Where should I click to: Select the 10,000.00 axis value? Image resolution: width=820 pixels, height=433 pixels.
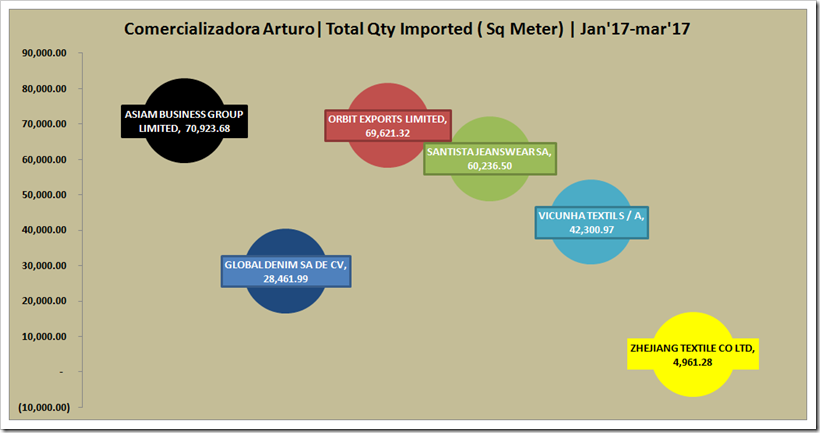44,336
